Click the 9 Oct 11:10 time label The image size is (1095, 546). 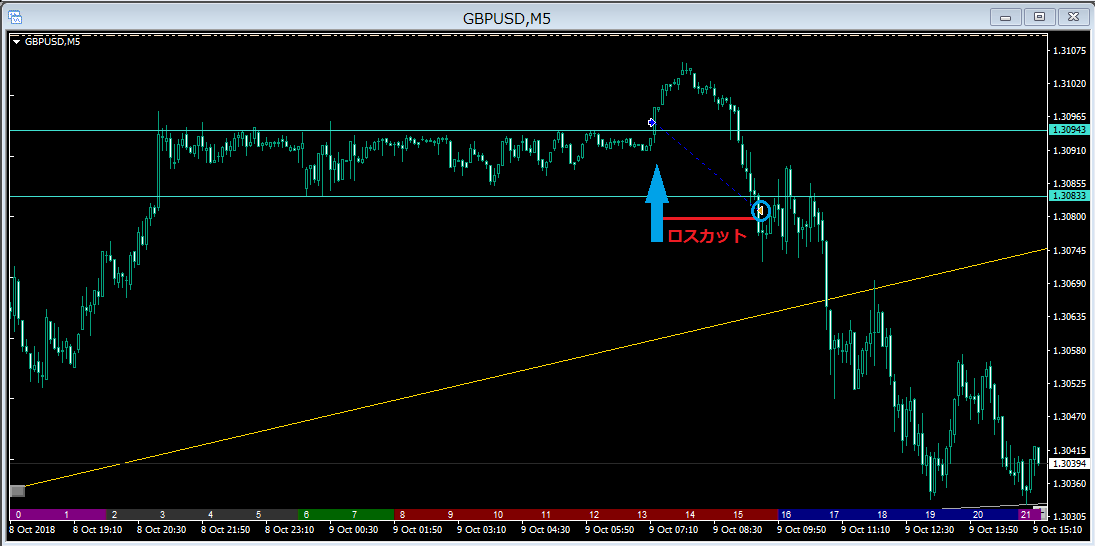(867, 530)
